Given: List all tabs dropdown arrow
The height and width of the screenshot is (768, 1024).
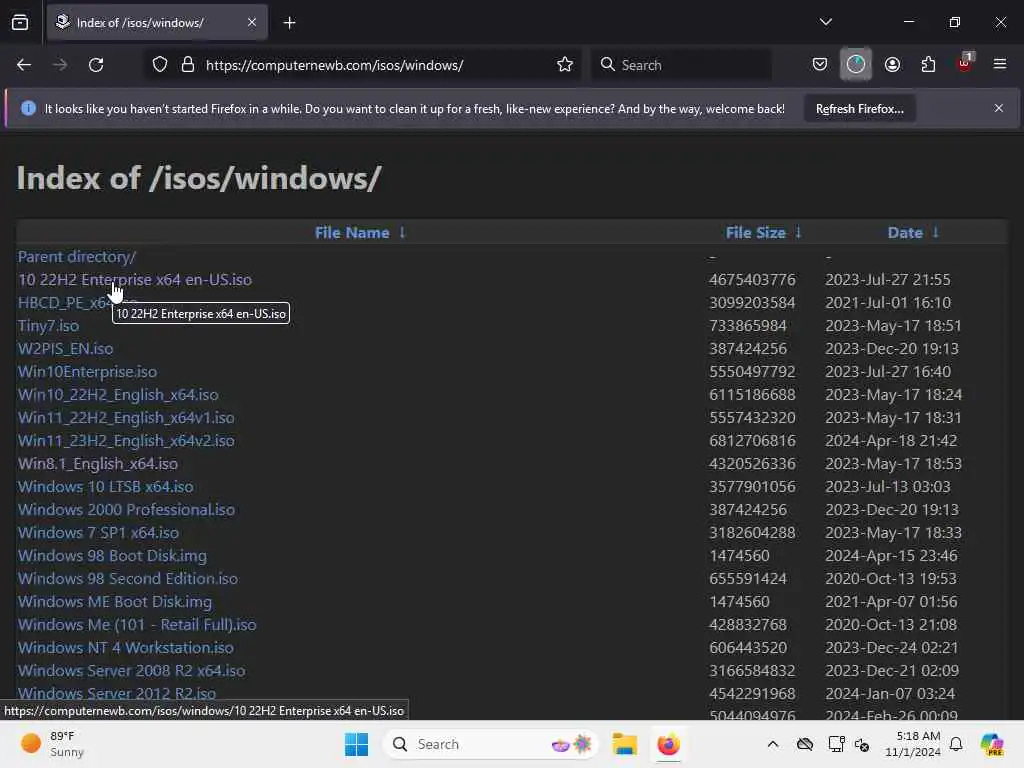Looking at the screenshot, I should click(x=825, y=22).
